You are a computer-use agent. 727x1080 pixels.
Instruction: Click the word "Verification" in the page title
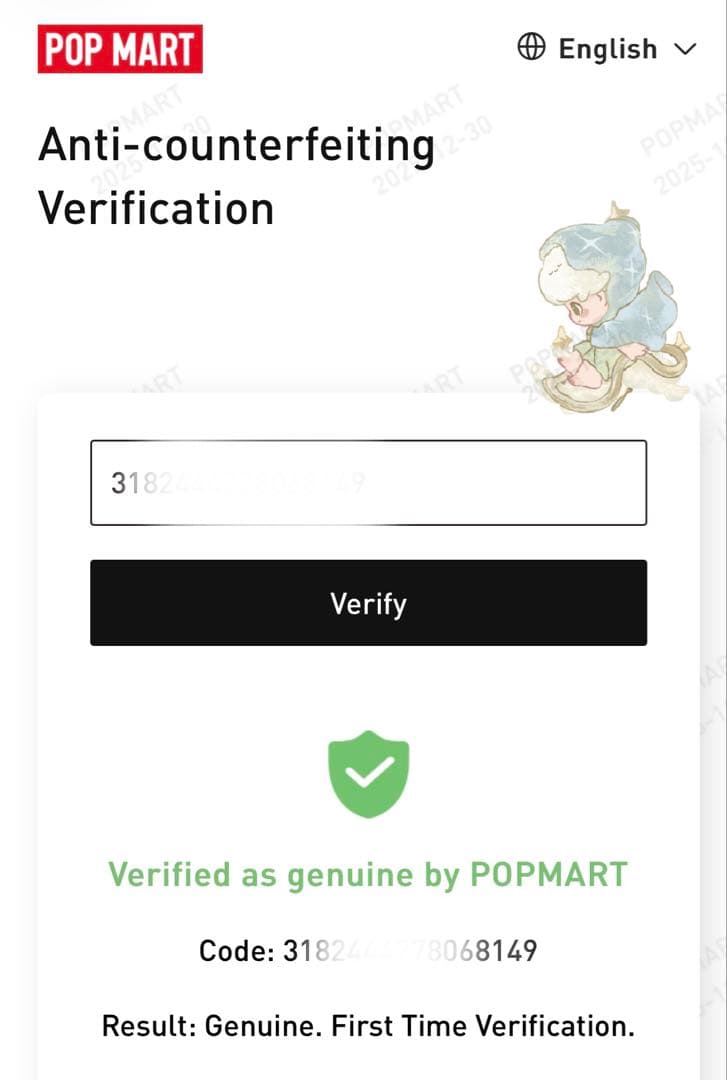click(x=156, y=208)
